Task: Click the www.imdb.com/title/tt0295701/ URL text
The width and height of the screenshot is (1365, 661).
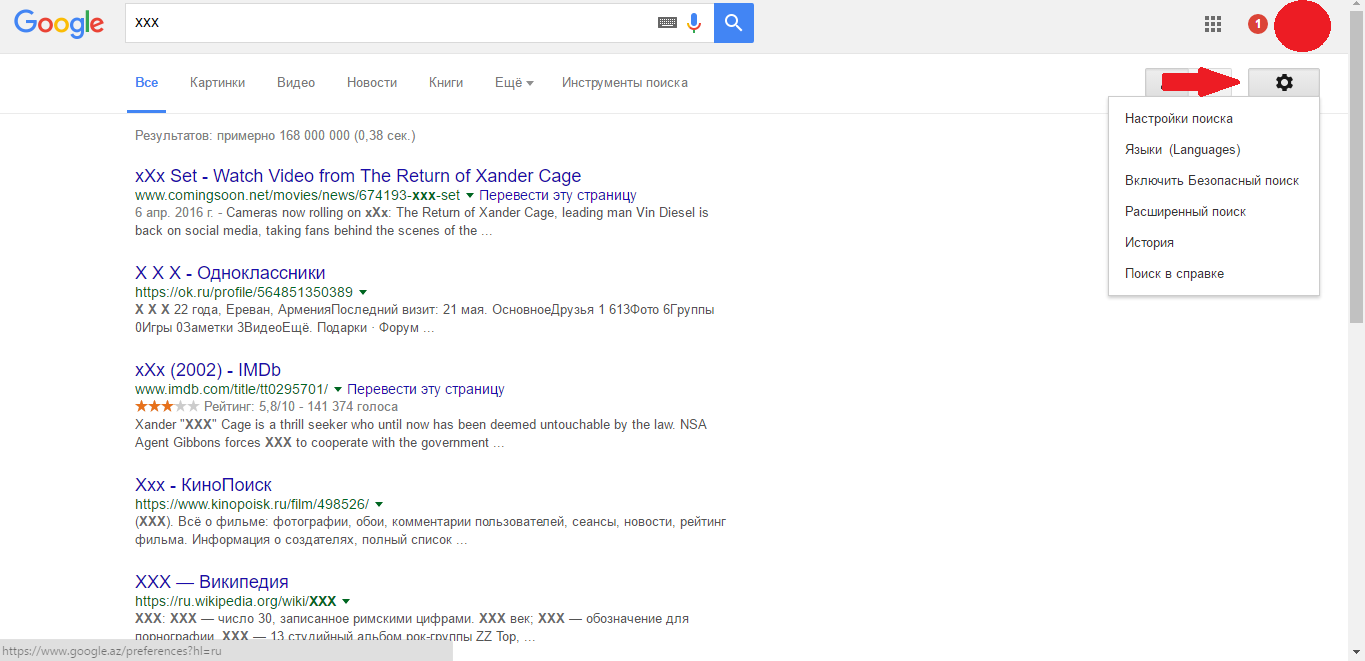Action: tap(232, 389)
